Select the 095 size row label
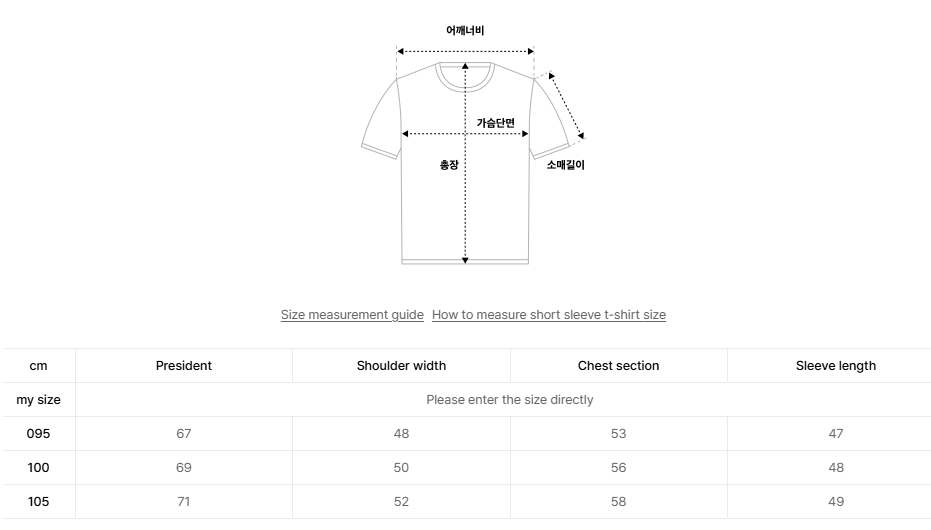Screen dimensions: 931x530 coord(38,434)
